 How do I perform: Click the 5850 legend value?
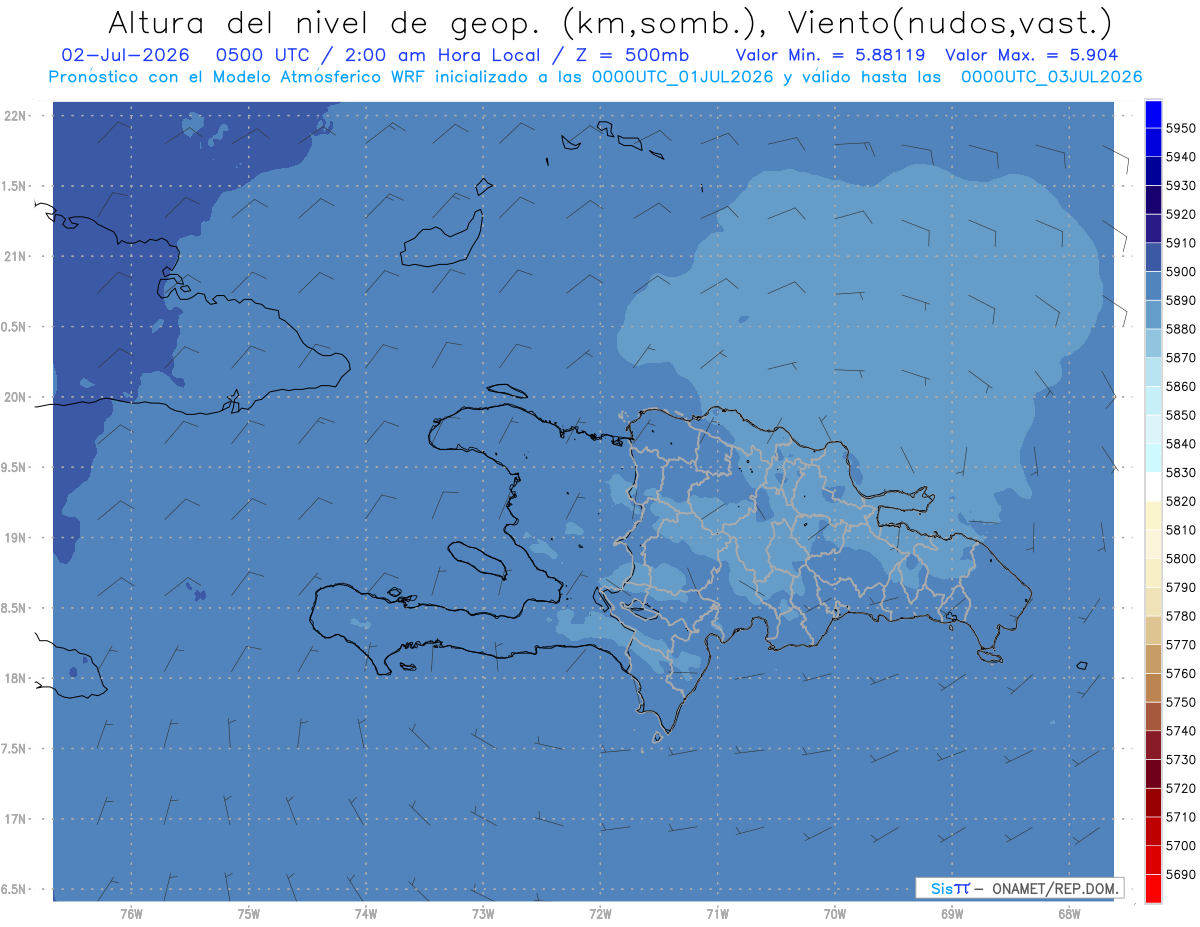[1180, 415]
